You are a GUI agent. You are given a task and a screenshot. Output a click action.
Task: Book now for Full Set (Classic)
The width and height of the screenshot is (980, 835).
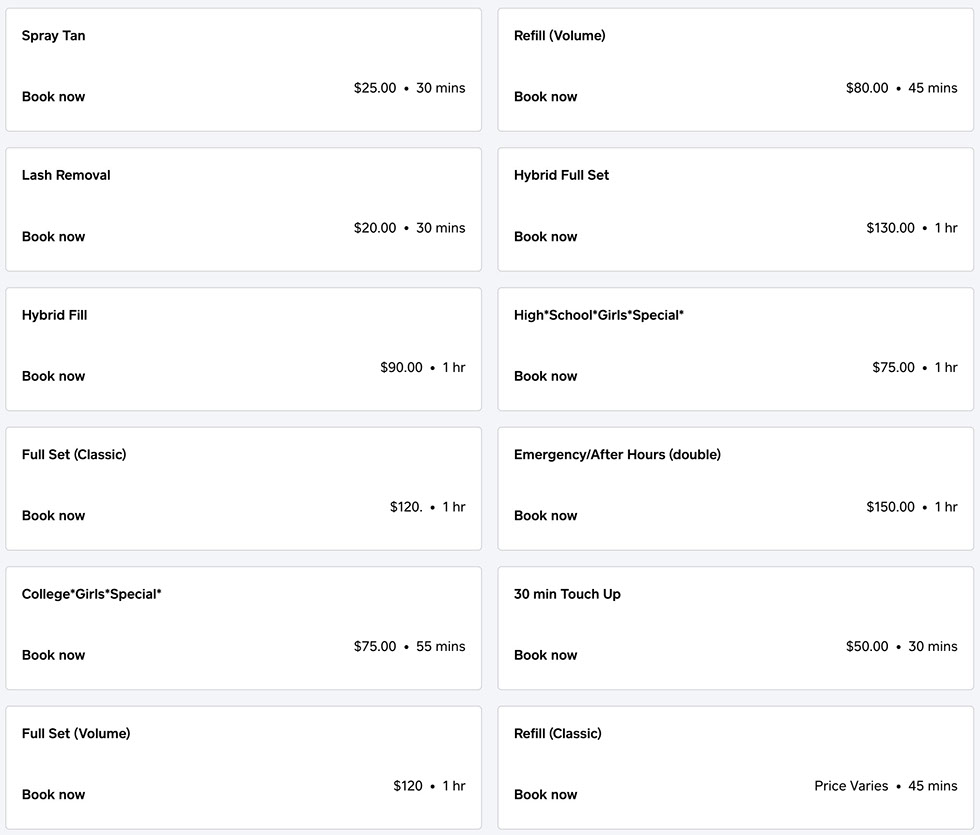click(x=53, y=516)
